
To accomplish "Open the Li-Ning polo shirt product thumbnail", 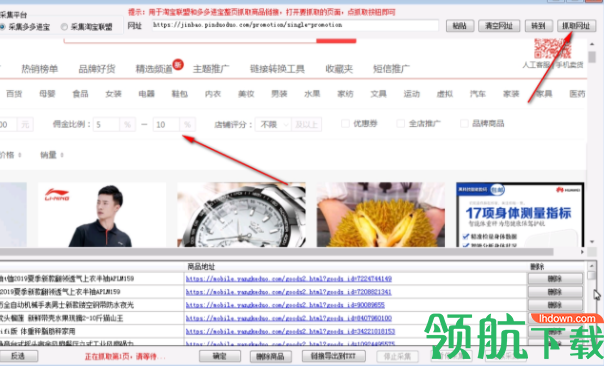I will [102, 215].
